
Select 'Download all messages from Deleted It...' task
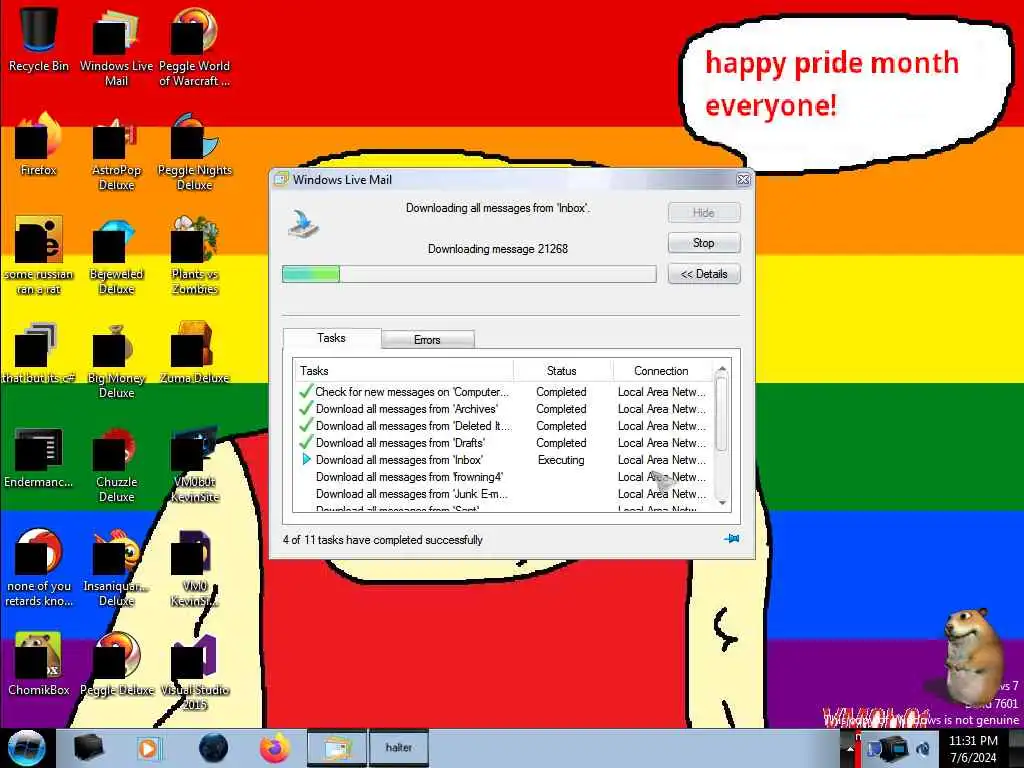[504, 426]
